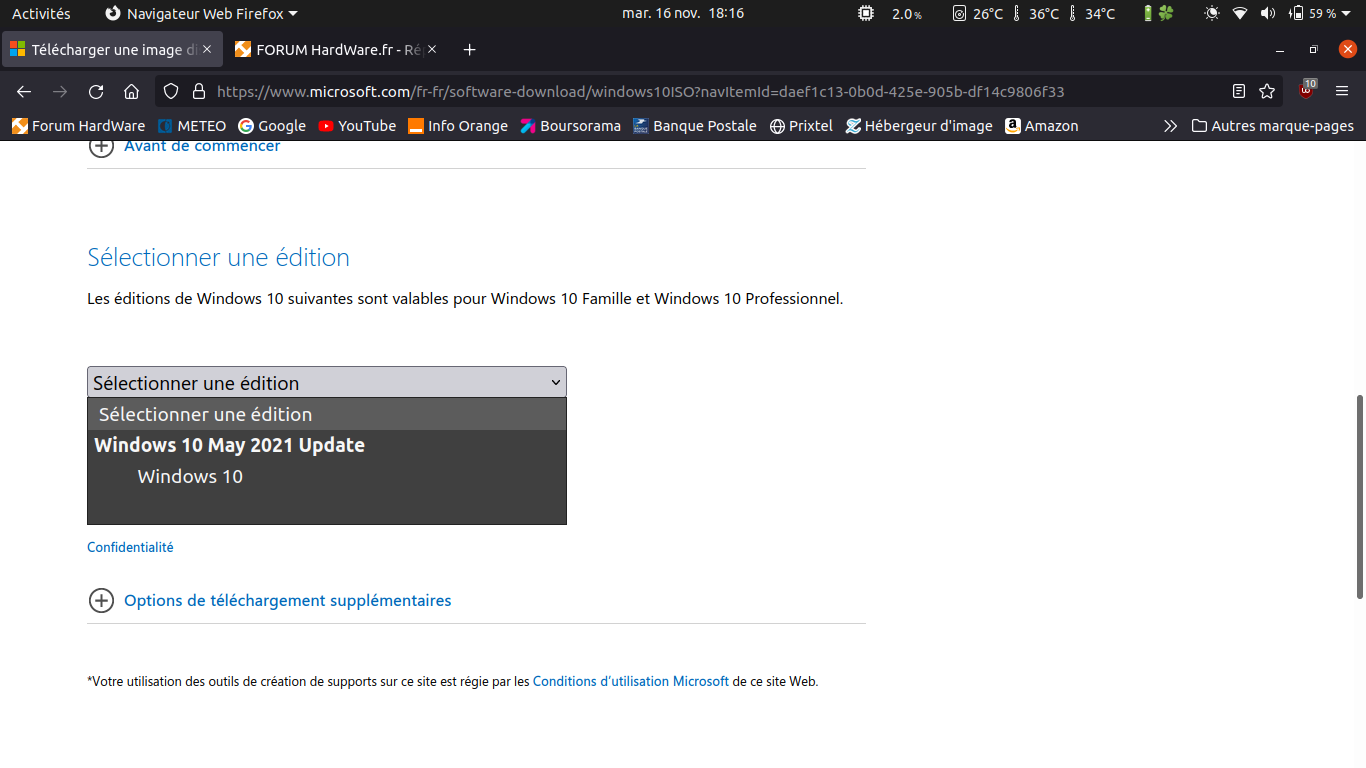
Task: Go to Firefox home page icon
Action: [131, 92]
